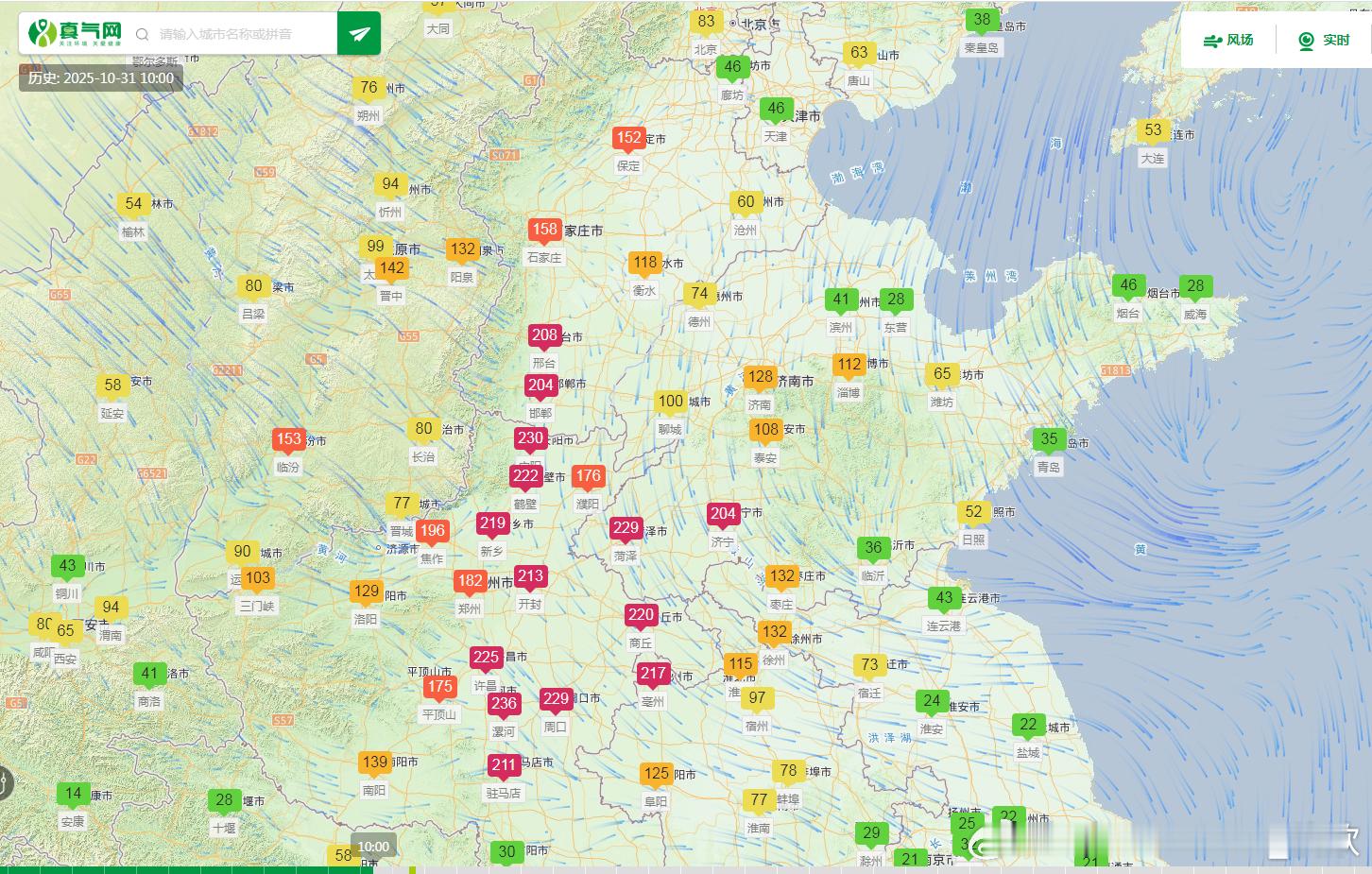Select the 榆林 marker showing 54
The width and height of the screenshot is (1372, 874).
coord(133,205)
